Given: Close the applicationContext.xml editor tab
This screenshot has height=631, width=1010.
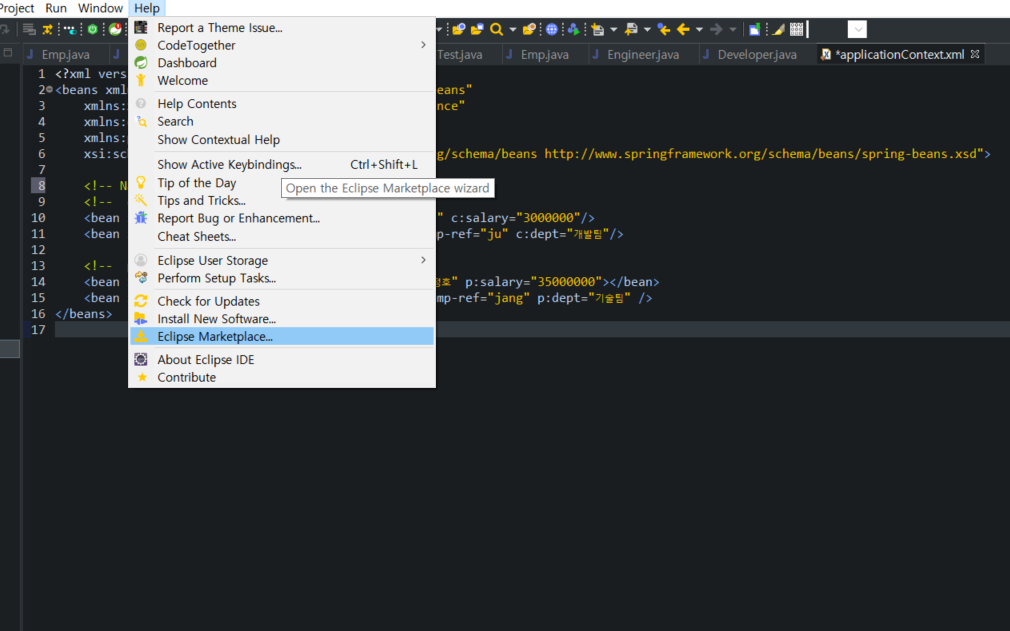Looking at the screenshot, I should tap(975, 54).
